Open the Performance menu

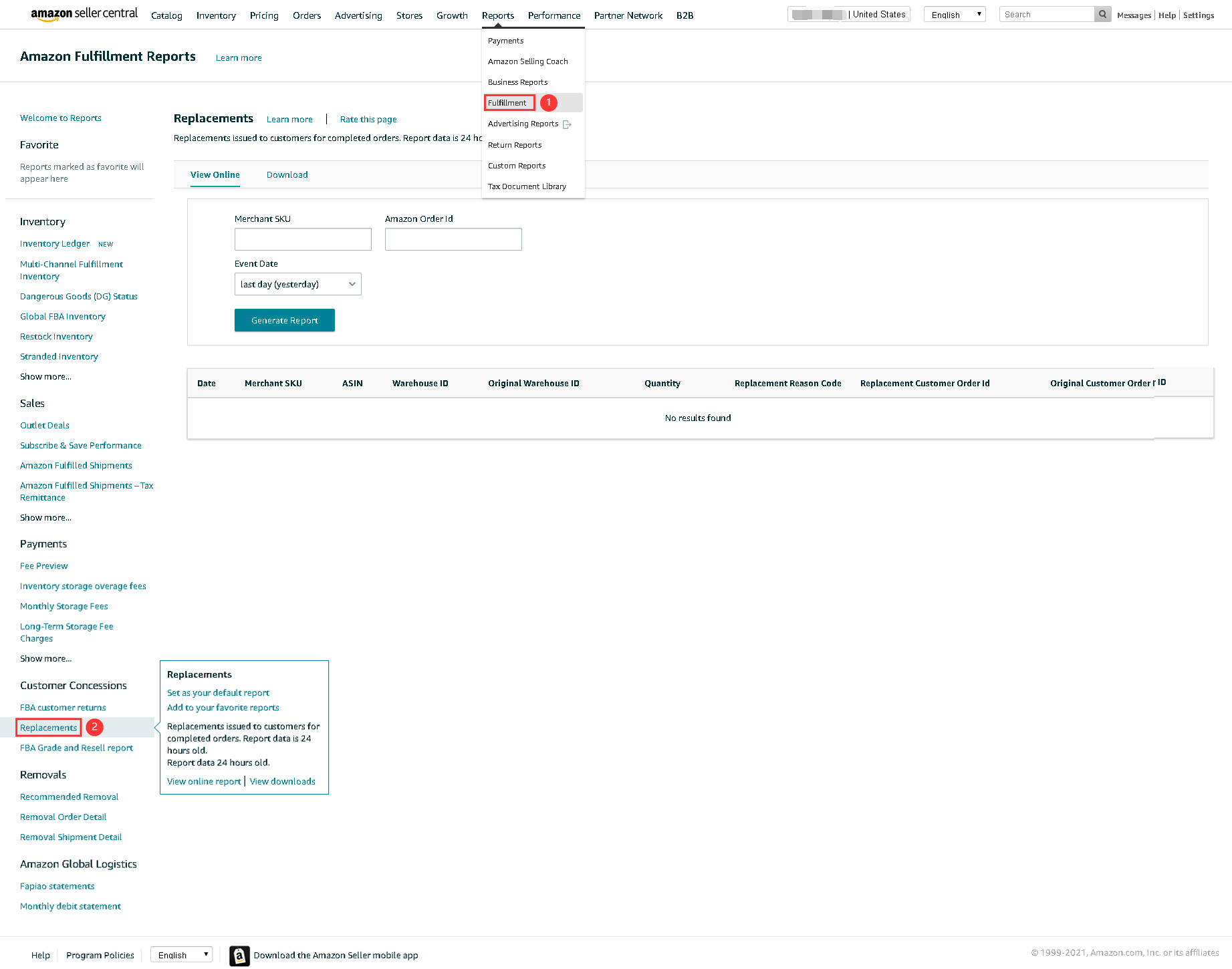click(x=554, y=15)
